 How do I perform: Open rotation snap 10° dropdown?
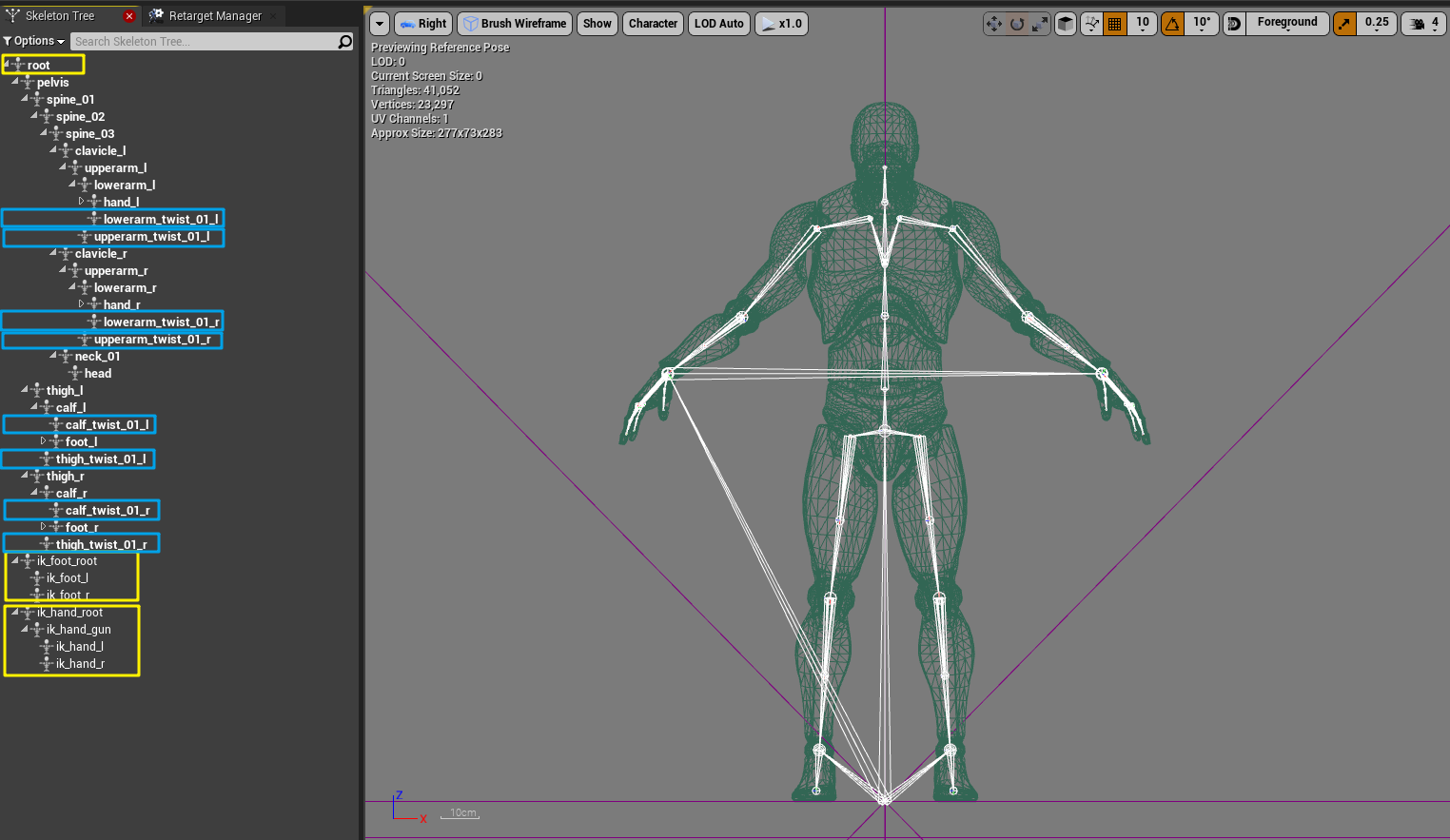pos(1203,24)
